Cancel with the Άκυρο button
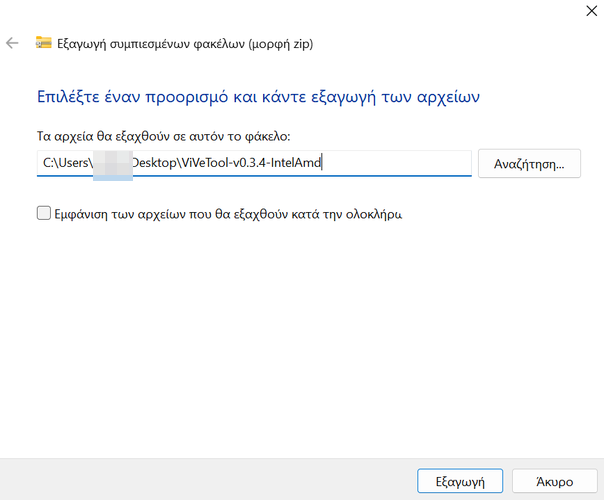This screenshot has width=604, height=500. [555, 481]
